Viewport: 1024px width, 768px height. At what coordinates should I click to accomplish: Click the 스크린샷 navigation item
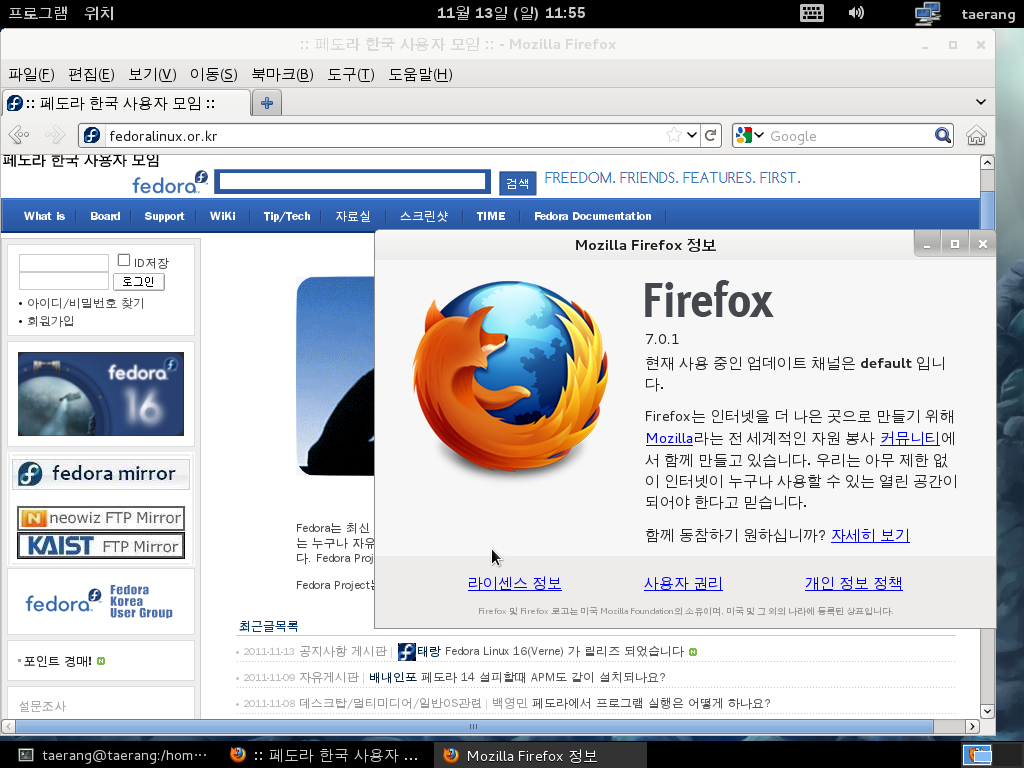click(x=424, y=216)
